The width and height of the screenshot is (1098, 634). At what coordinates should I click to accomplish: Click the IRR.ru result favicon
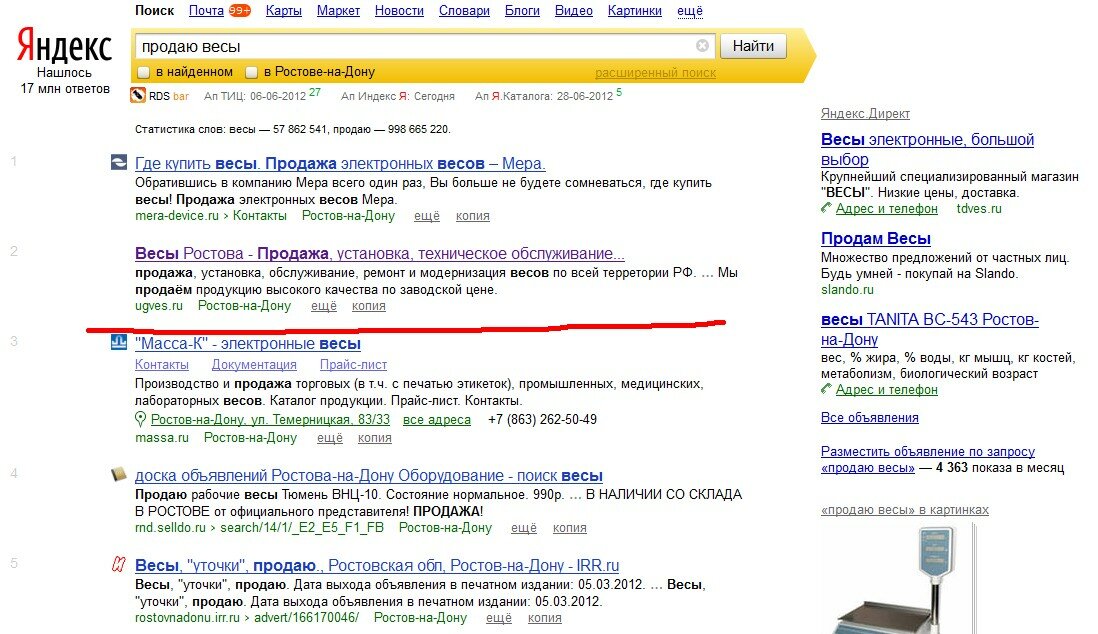coord(119,564)
